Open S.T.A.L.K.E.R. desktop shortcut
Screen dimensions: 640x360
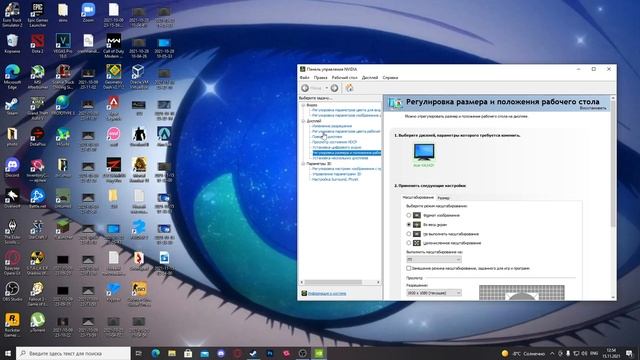[38, 262]
